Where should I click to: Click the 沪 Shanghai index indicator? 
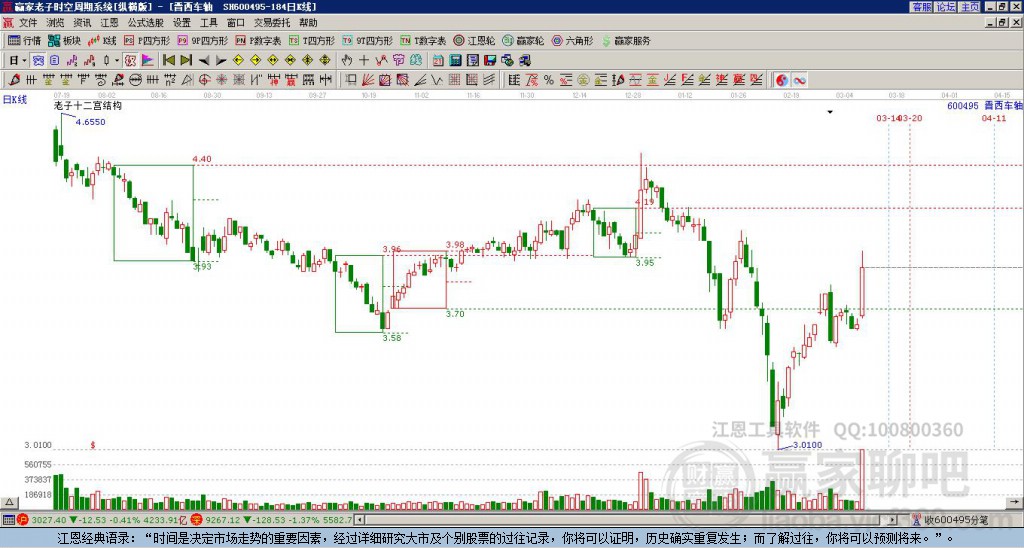click(x=23, y=520)
